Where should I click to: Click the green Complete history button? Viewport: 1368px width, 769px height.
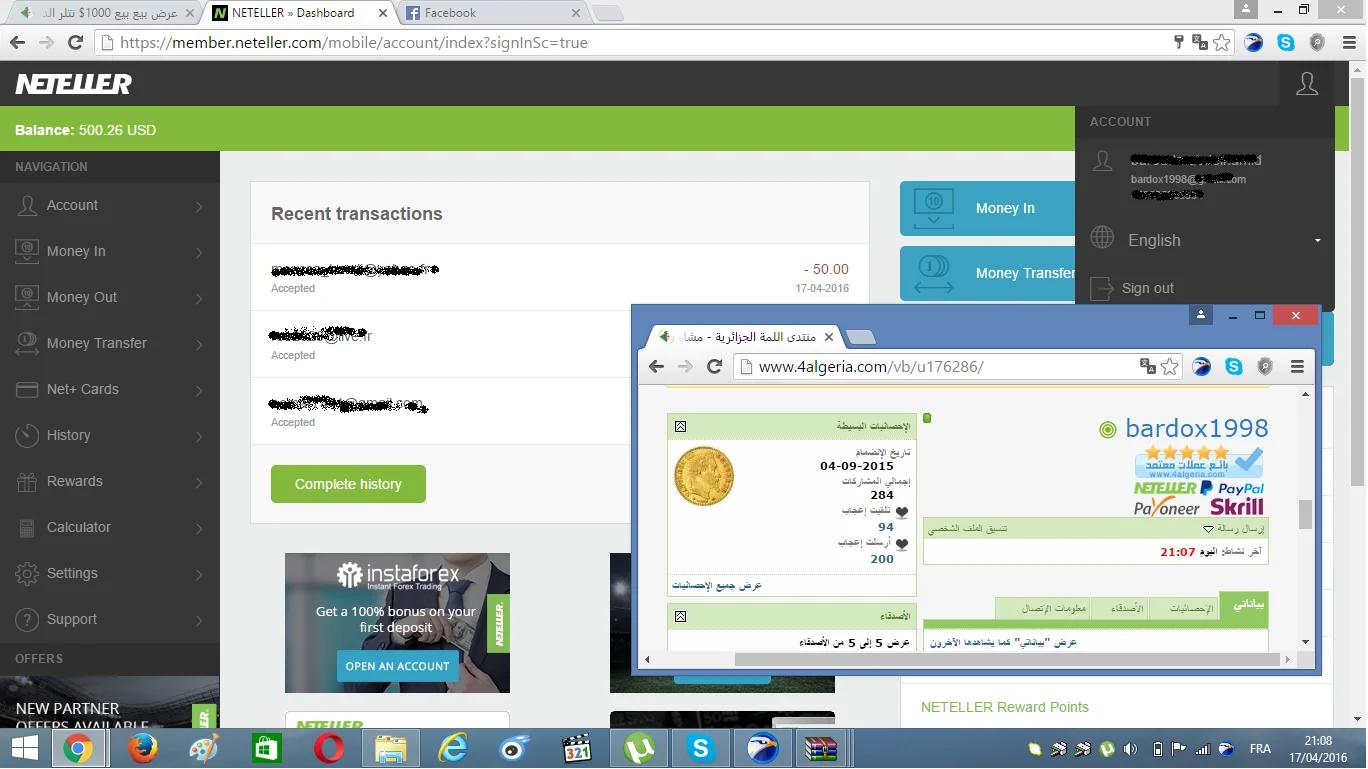point(348,484)
